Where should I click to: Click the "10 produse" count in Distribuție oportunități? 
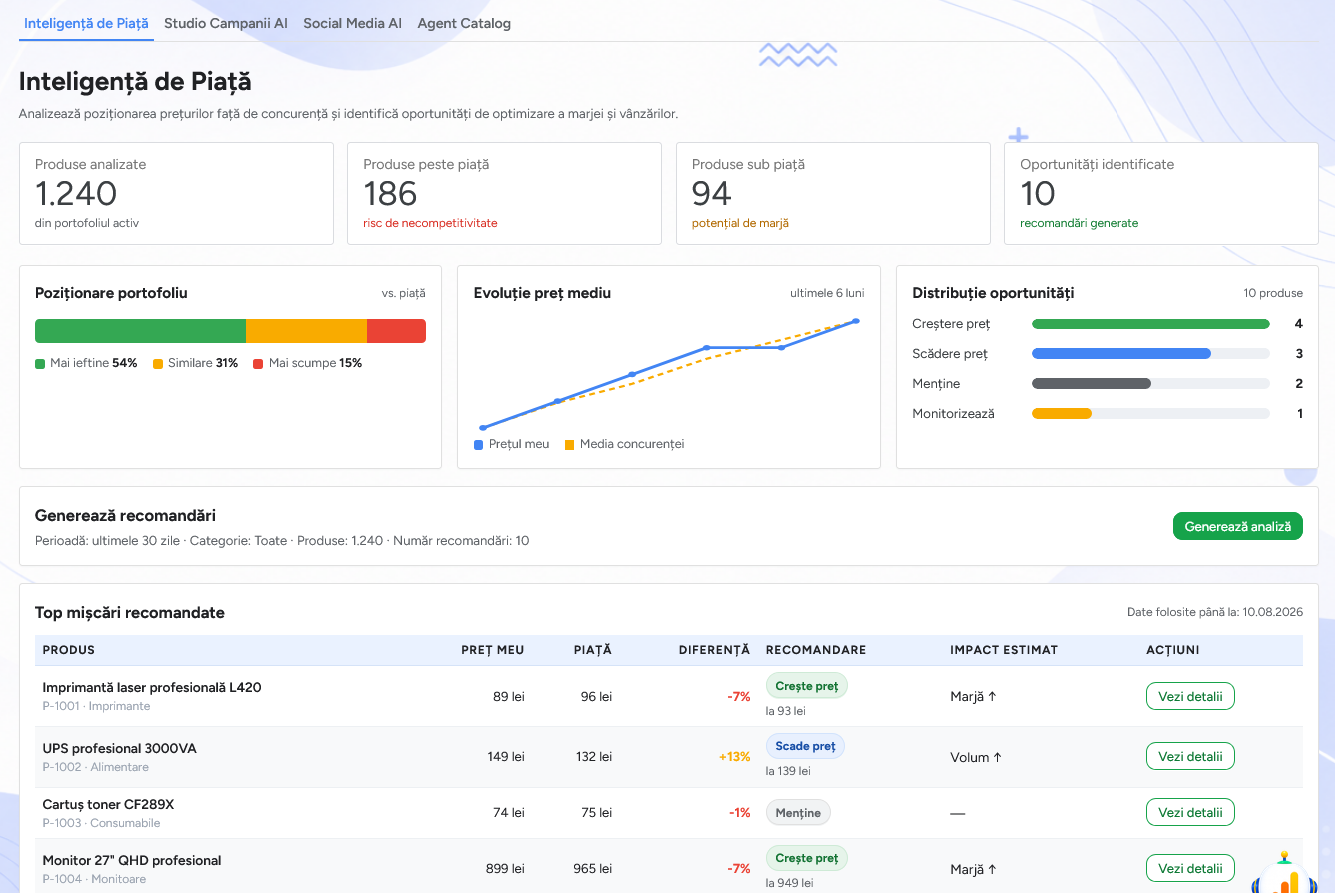click(1273, 293)
